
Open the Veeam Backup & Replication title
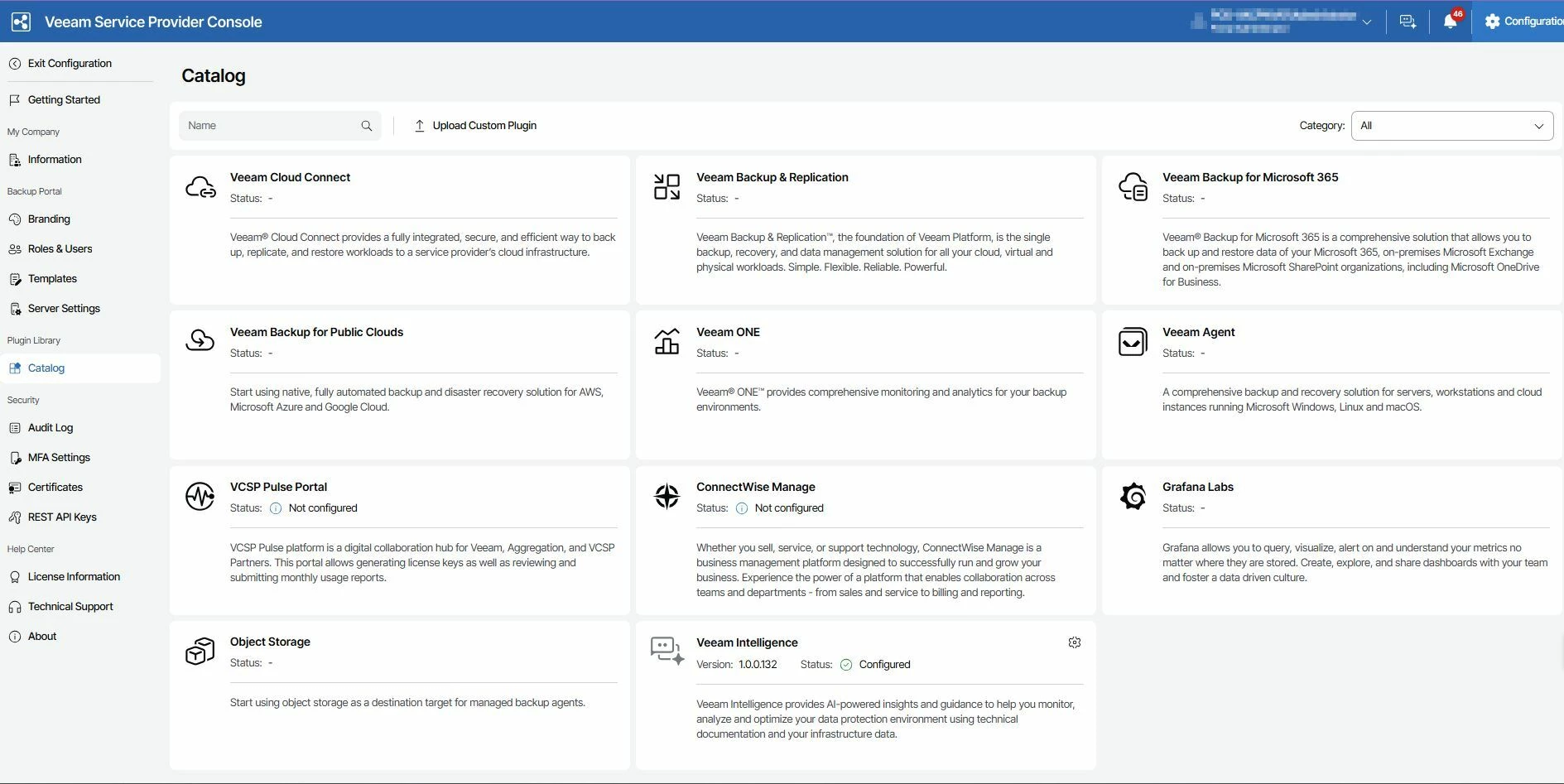(772, 177)
